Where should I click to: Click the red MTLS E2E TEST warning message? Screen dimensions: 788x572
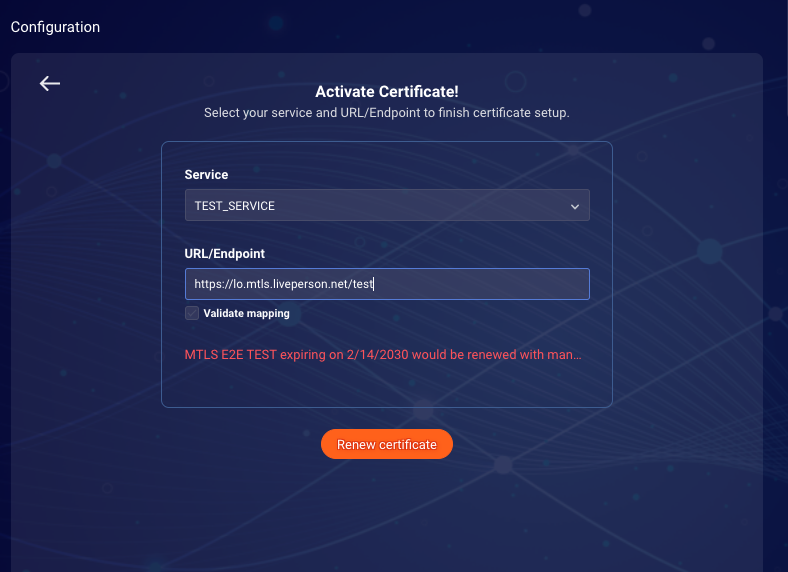click(x=383, y=355)
